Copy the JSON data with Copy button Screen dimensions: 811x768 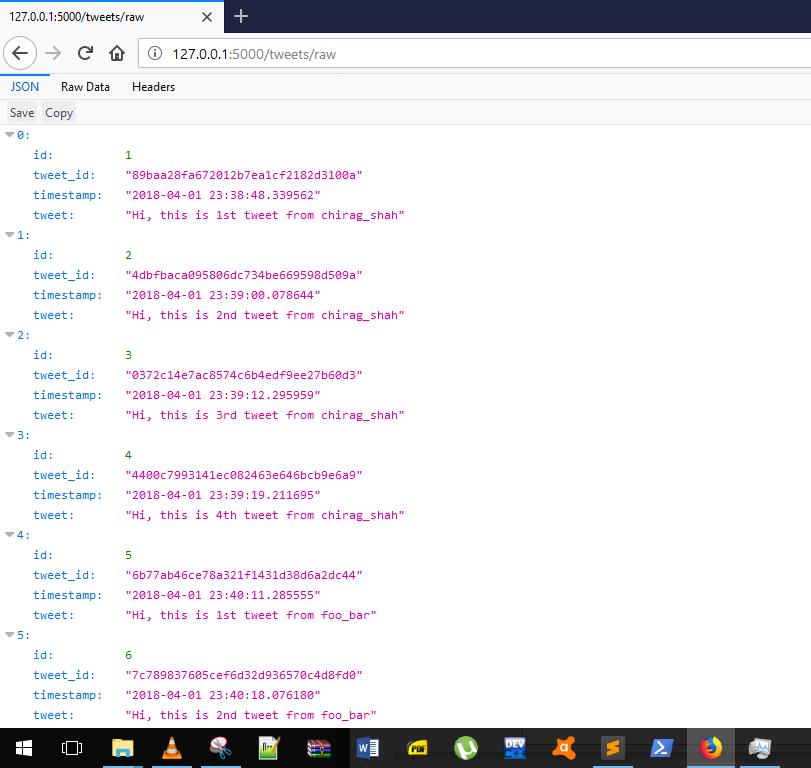[x=58, y=112]
